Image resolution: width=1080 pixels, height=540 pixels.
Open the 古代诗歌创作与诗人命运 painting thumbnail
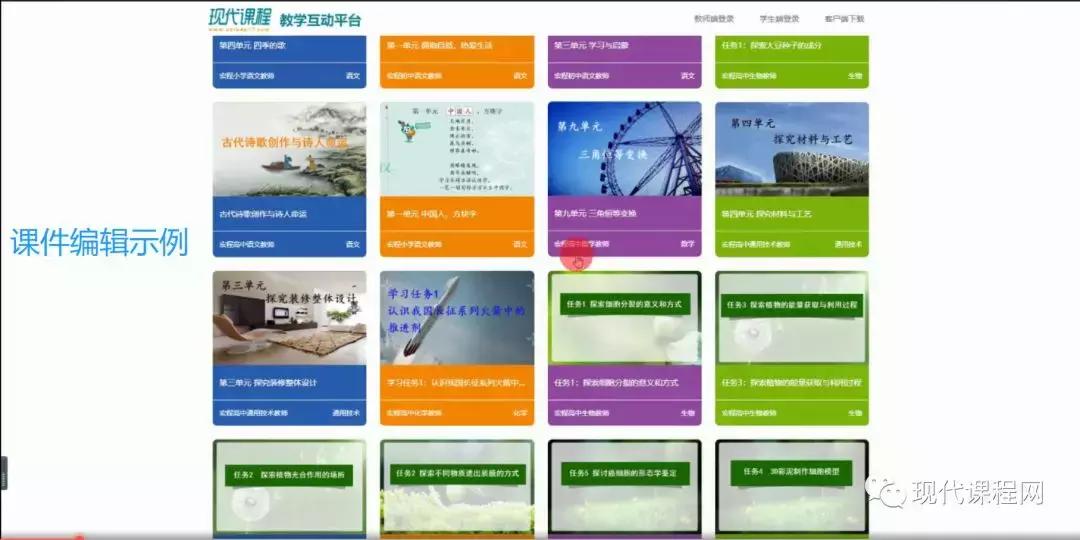tap(289, 149)
